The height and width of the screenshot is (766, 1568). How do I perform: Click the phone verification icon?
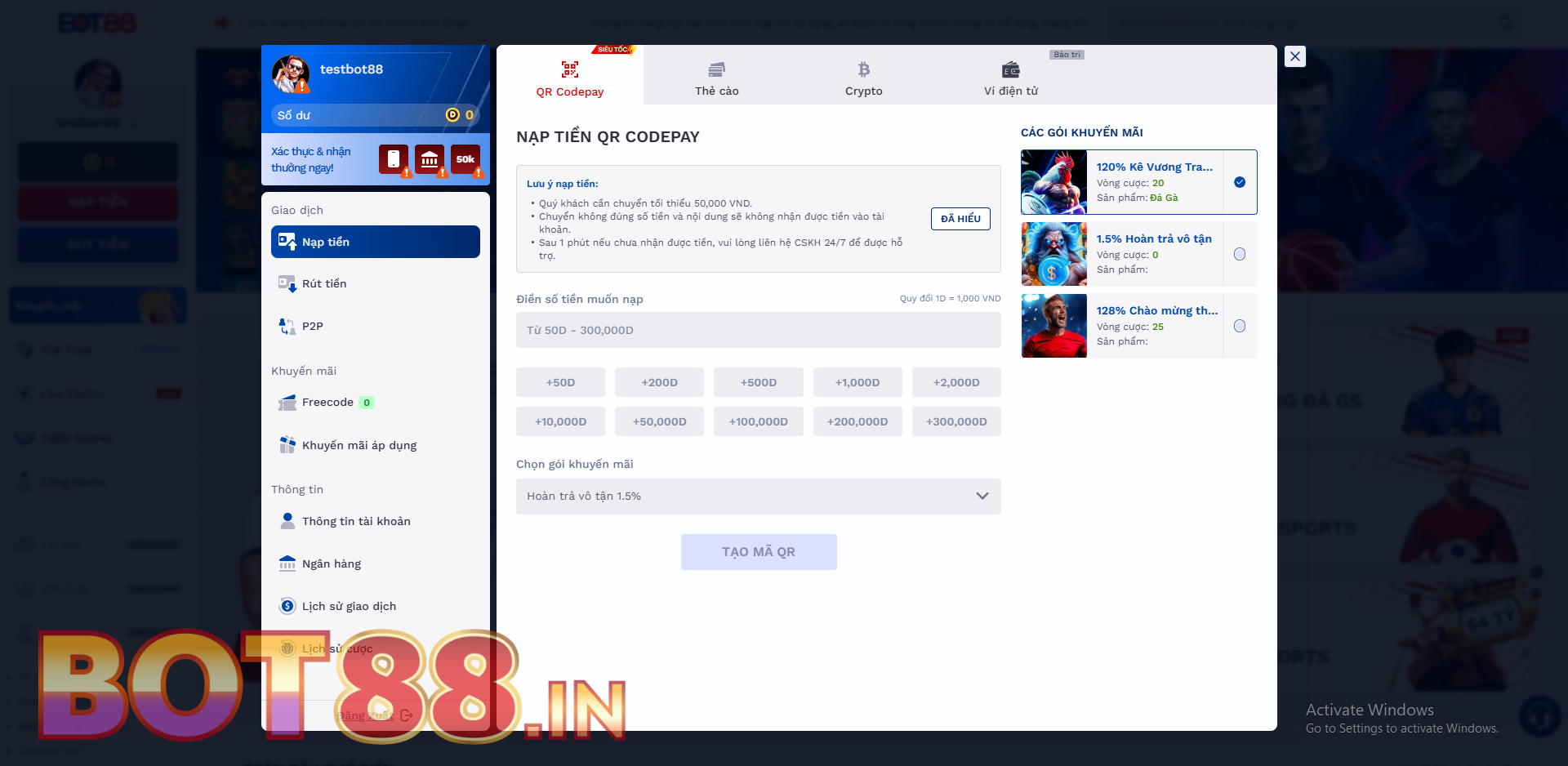[x=393, y=159]
